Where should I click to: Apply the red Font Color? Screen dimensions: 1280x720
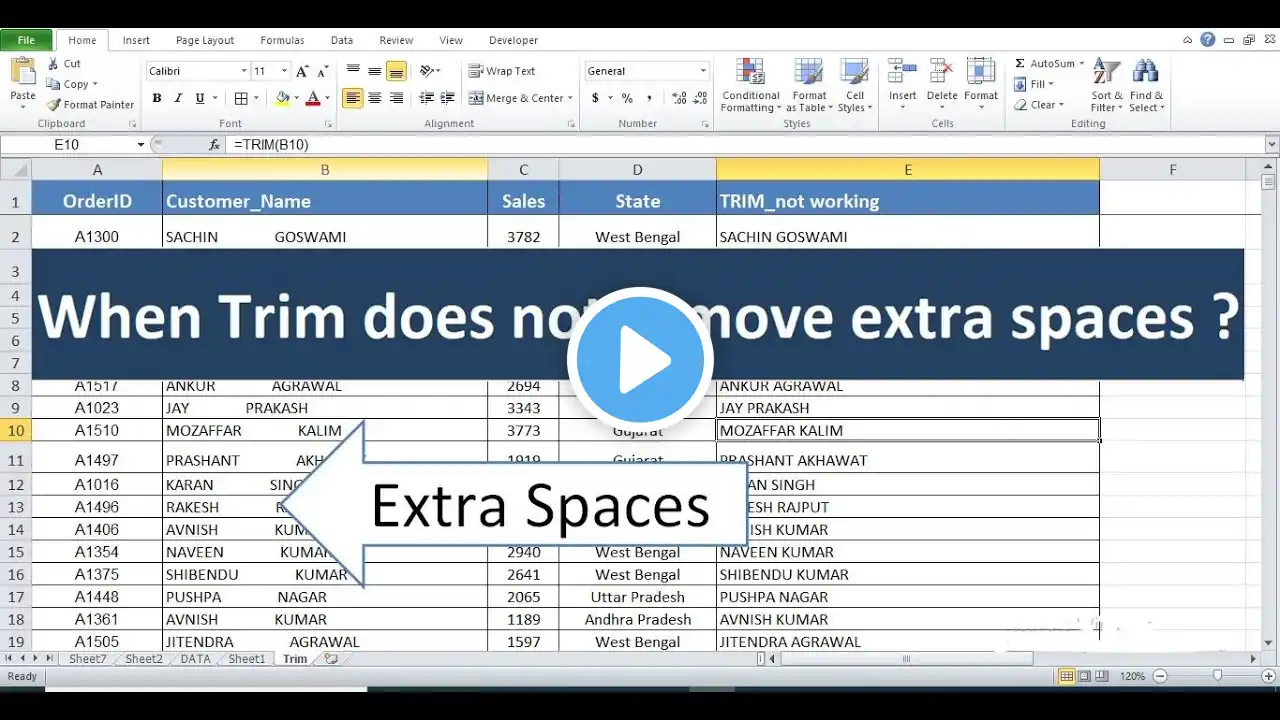click(313, 98)
